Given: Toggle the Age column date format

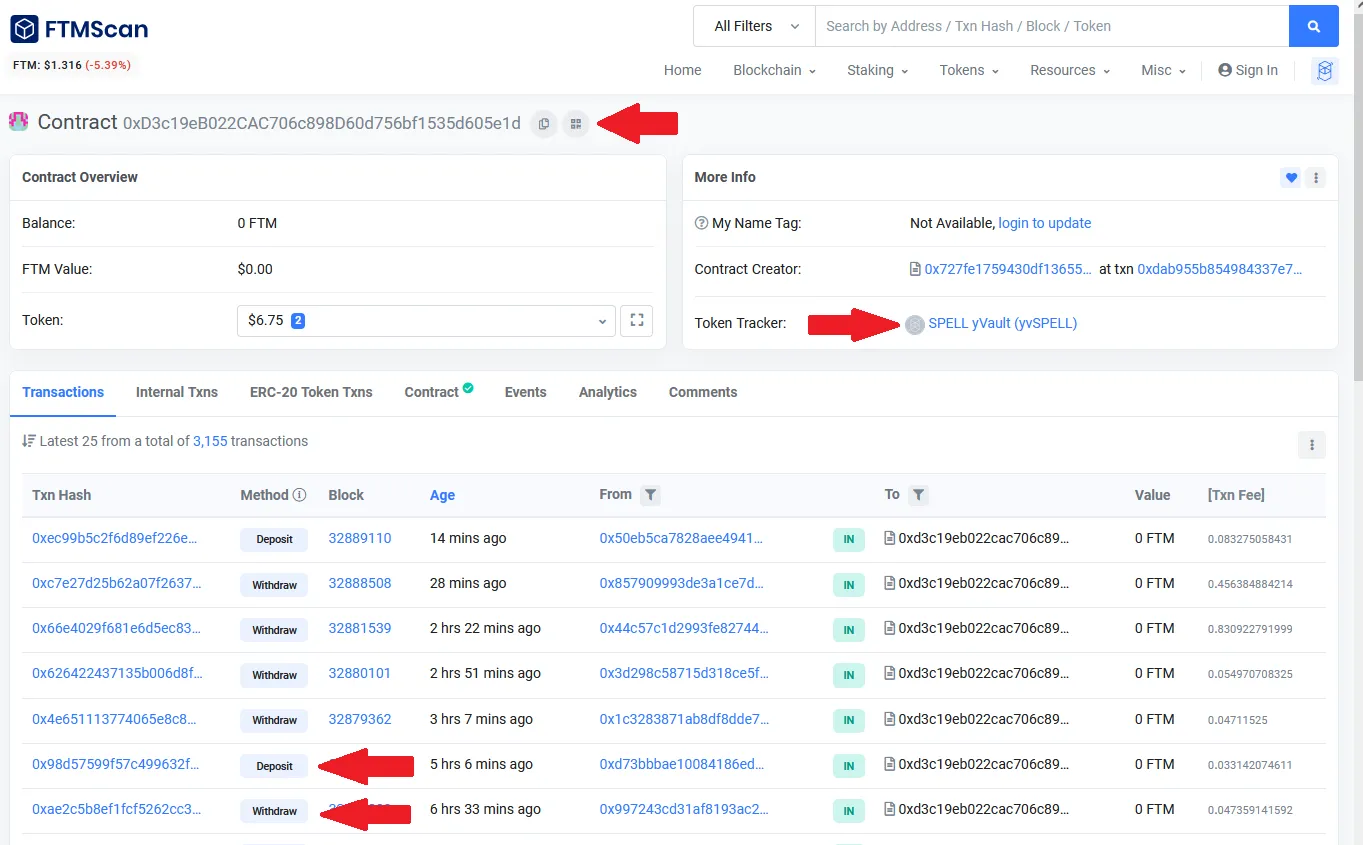Looking at the screenshot, I should click(x=442, y=495).
